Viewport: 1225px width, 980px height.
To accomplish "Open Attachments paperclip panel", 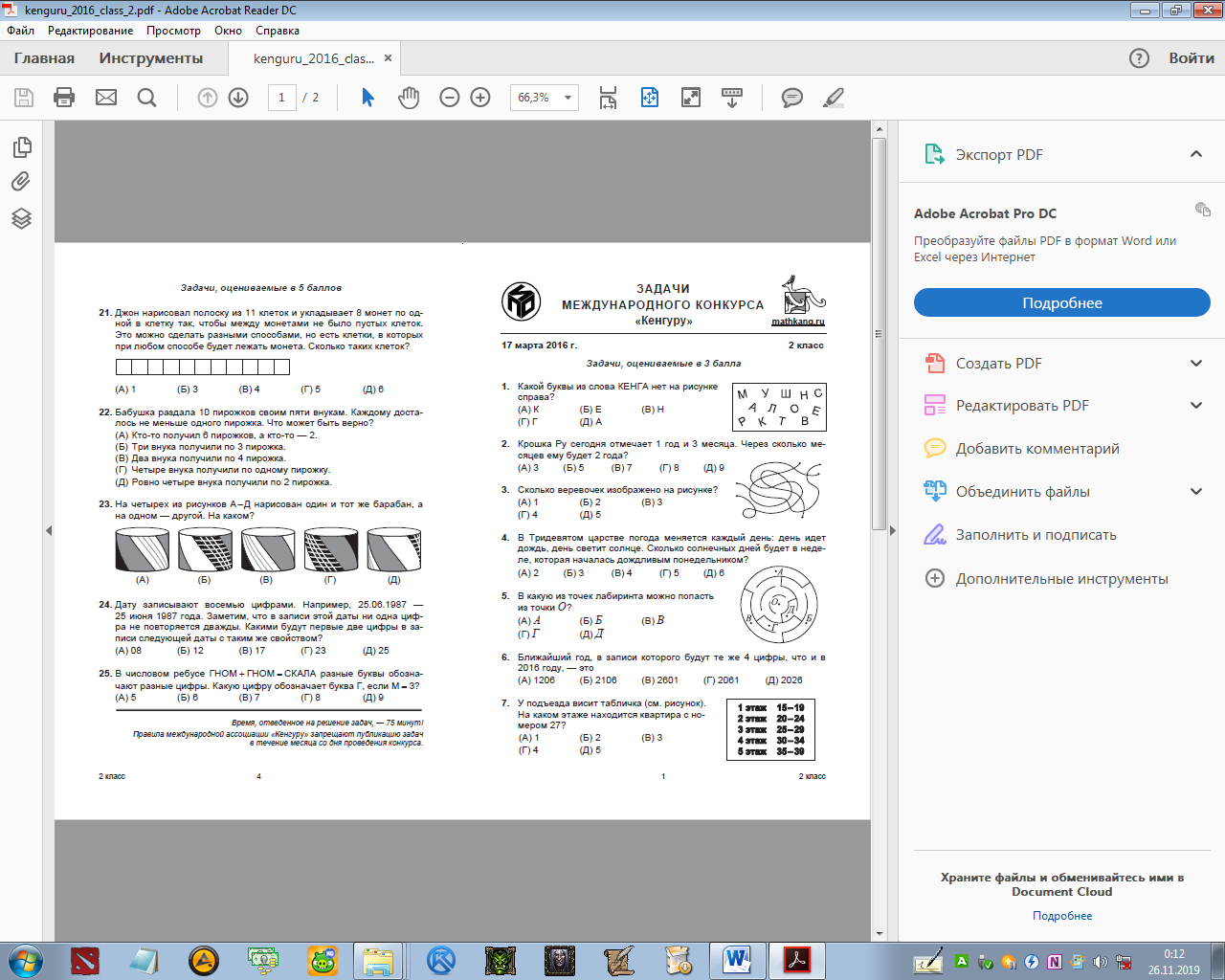I will coord(21,182).
